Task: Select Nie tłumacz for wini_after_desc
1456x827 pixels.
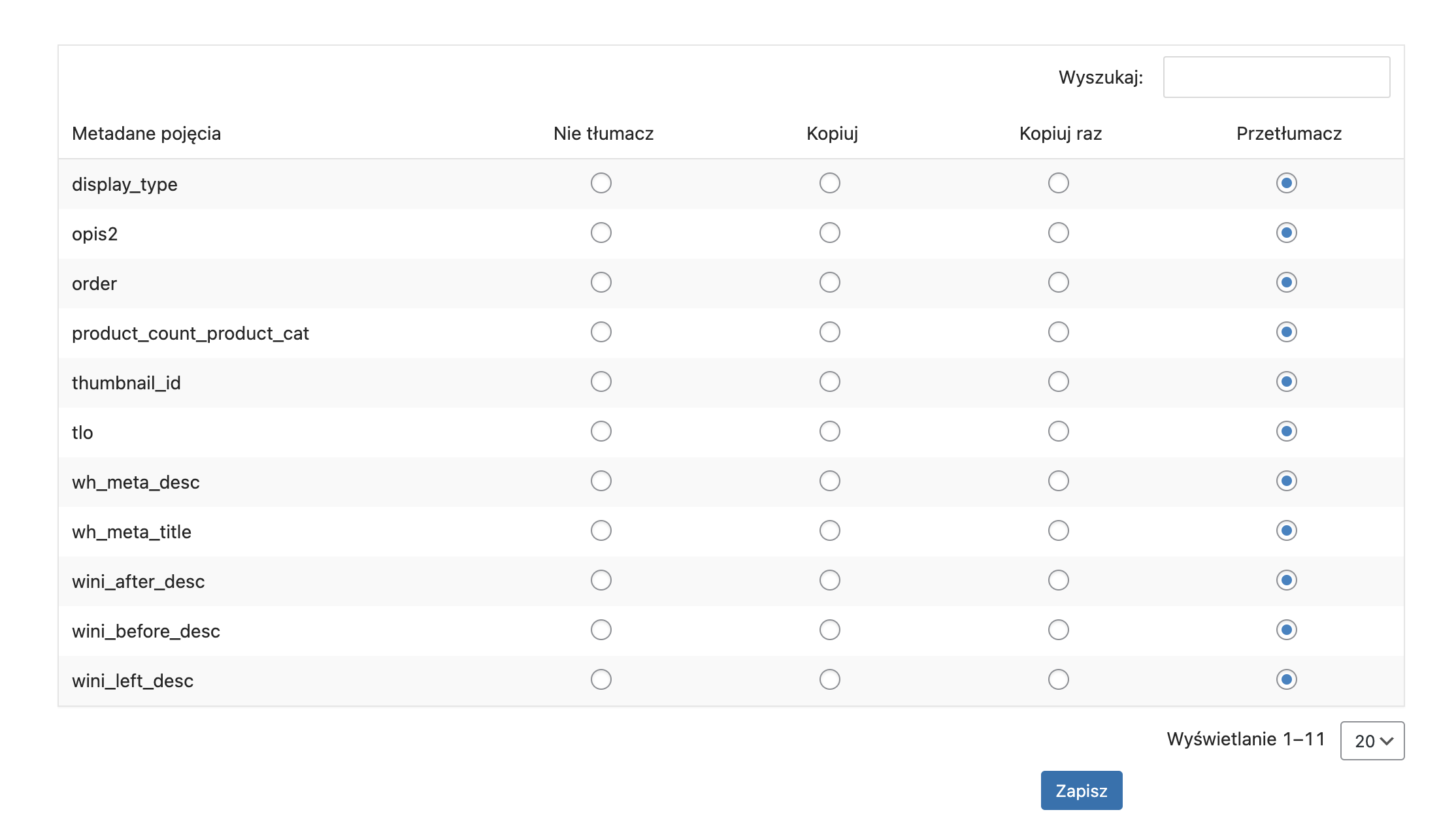Action: coord(601,580)
